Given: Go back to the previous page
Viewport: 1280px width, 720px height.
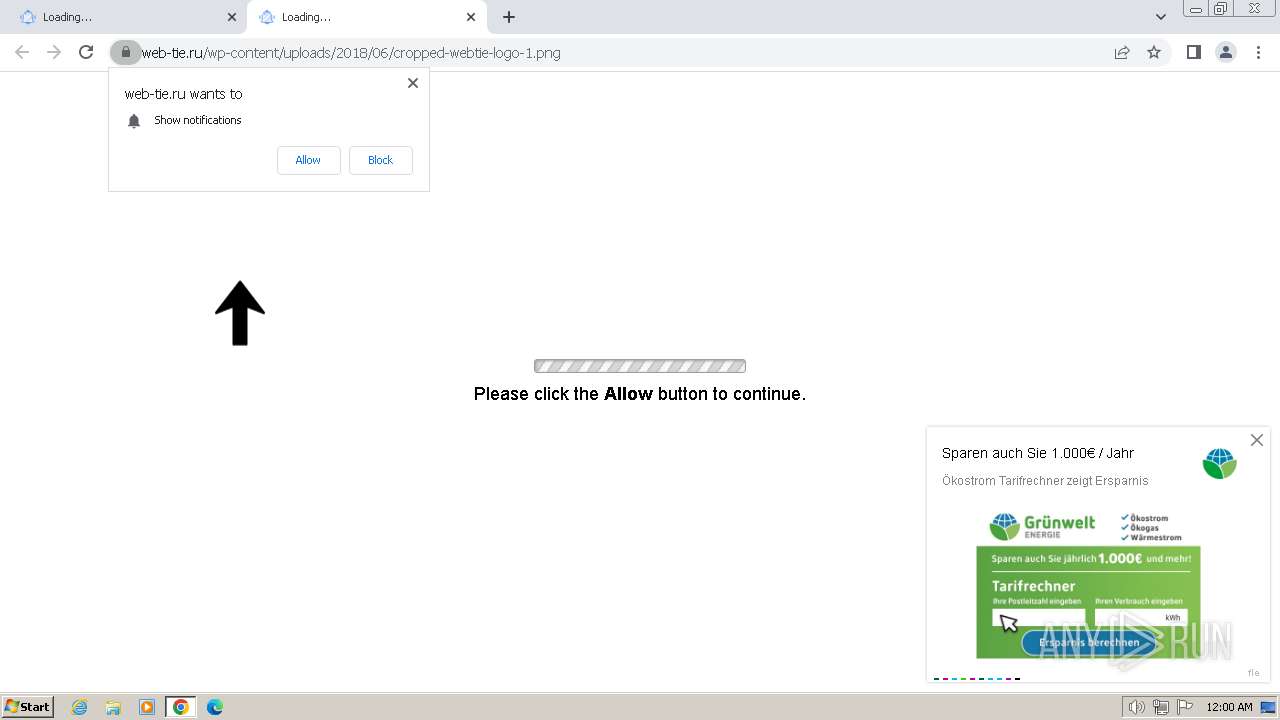Looking at the screenshot, I should 22,52.
